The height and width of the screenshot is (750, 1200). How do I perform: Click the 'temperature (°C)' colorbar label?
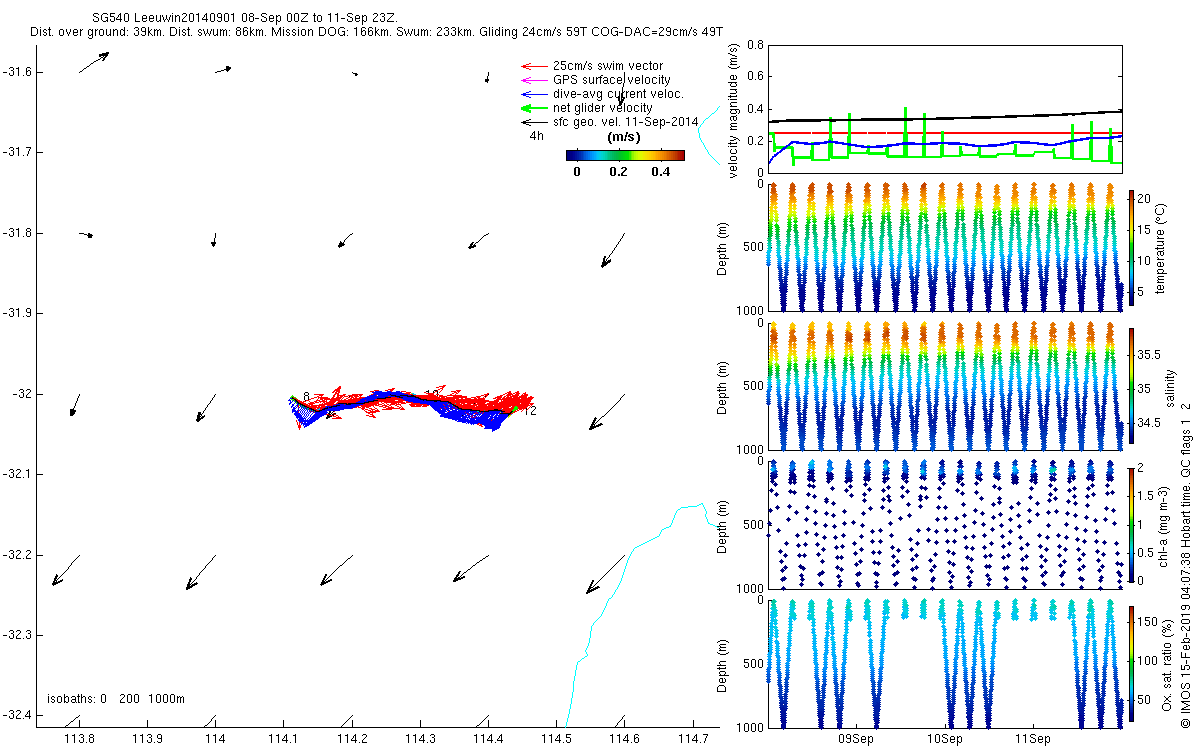(1161, 248)
